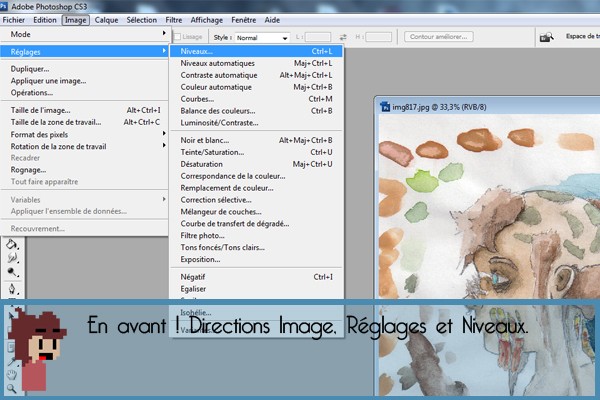Choose Taille de l'image

84,110
